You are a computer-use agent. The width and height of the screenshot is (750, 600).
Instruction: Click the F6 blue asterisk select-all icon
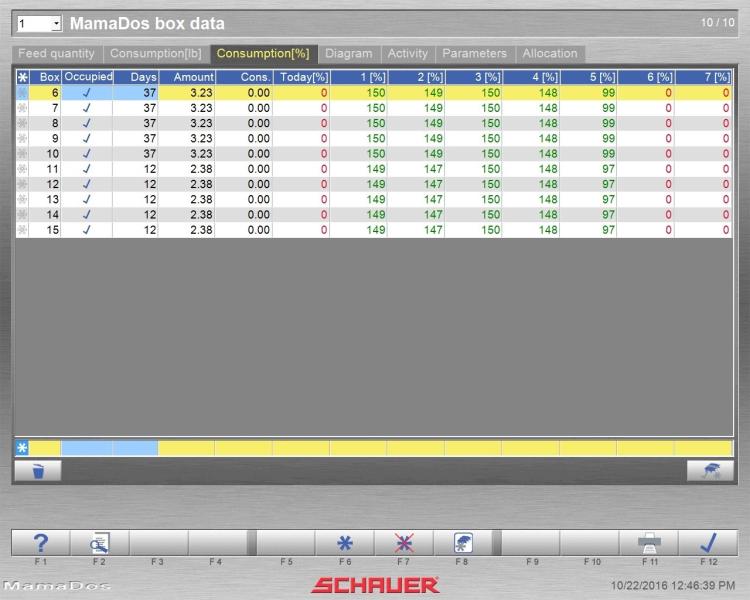tap(345, 543)
